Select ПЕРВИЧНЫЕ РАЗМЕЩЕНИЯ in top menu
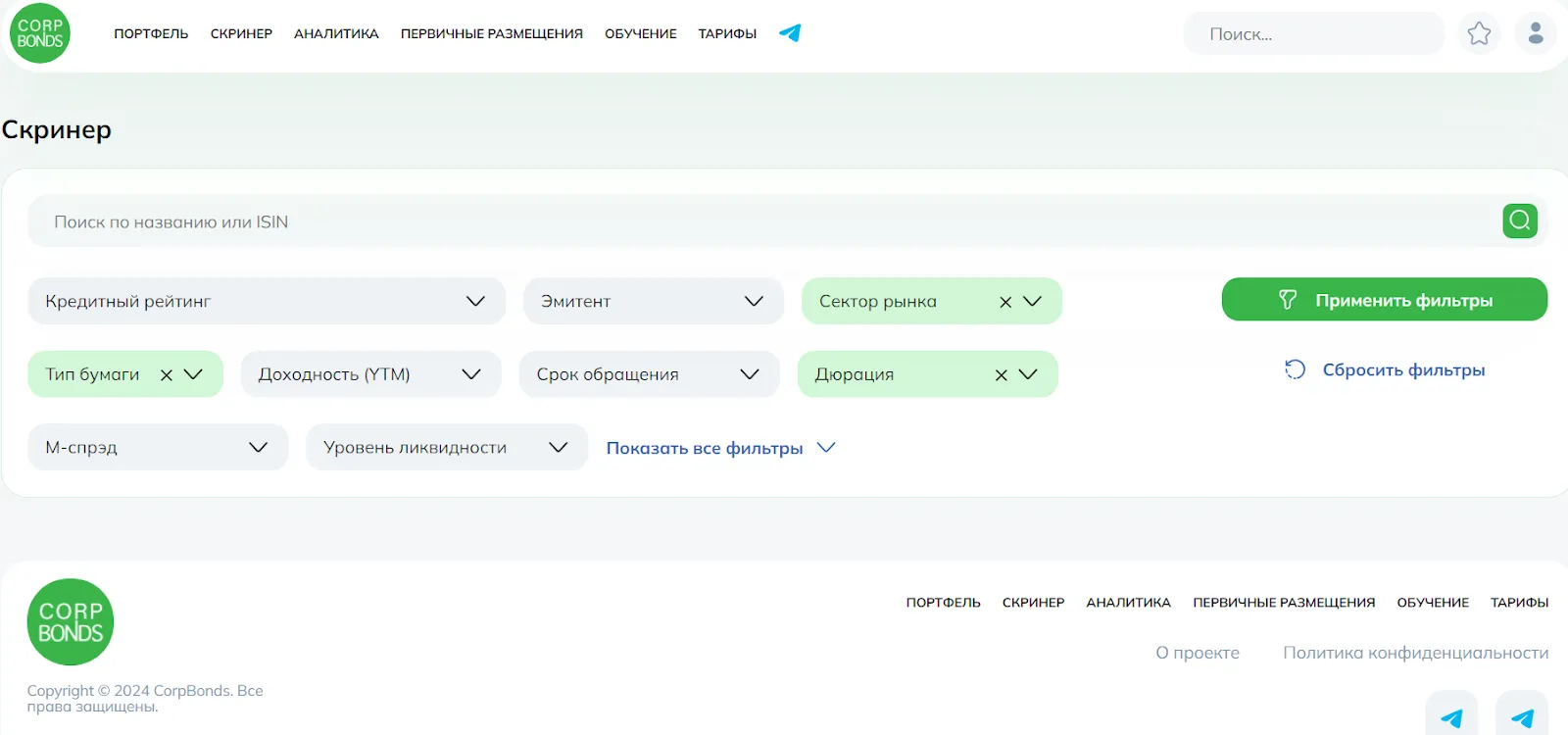Screen dimensions: 1568x735 point(492,33)
